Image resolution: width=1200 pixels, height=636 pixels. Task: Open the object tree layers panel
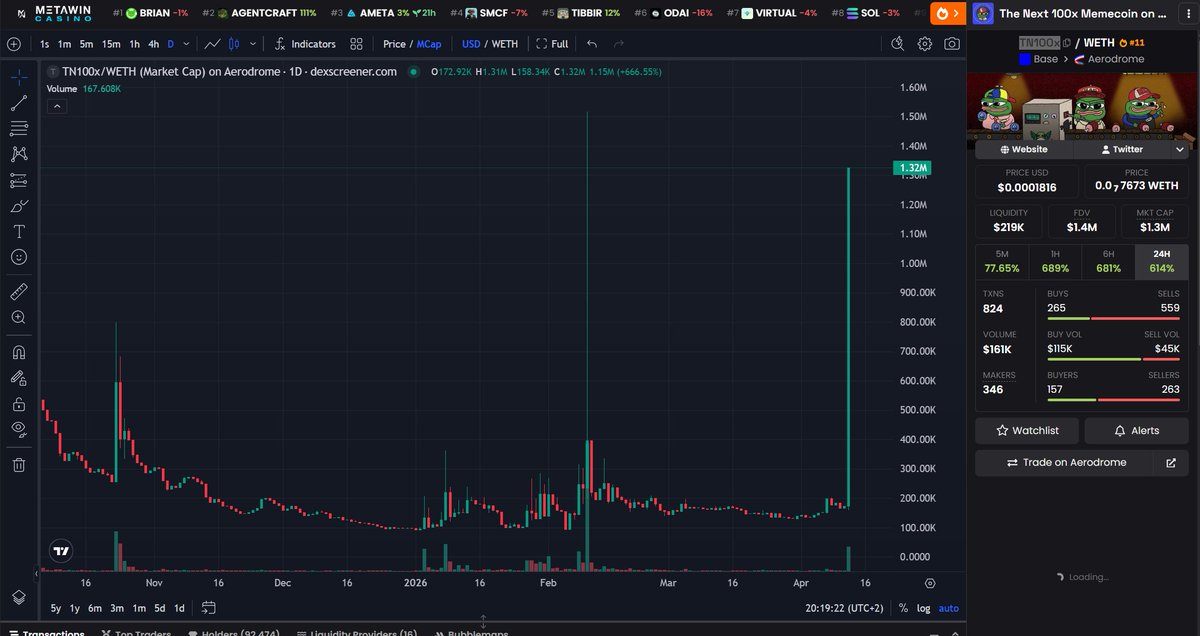point(19,598)
